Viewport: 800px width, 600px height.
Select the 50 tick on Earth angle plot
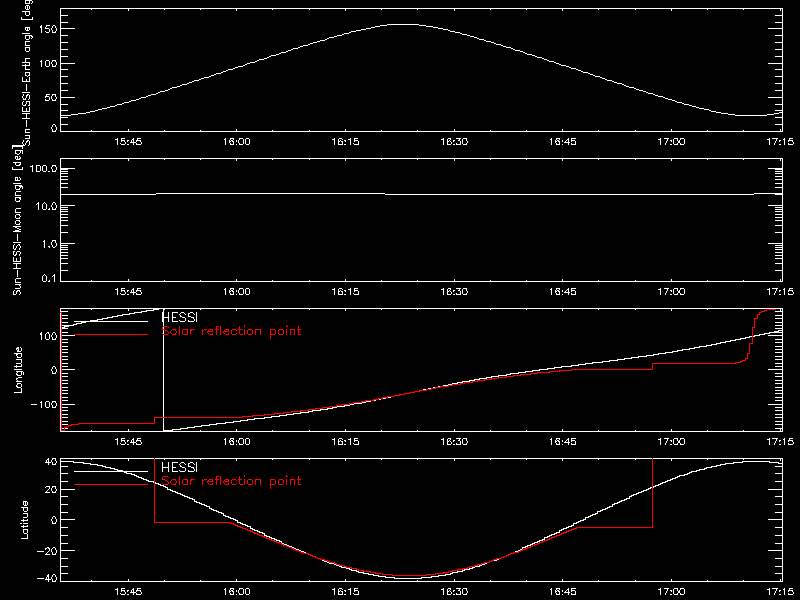[51, 98]
